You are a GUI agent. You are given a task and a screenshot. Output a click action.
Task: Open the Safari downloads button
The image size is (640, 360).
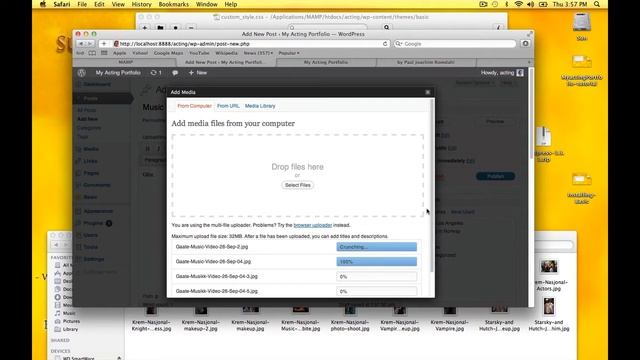[x=525, y=44]
